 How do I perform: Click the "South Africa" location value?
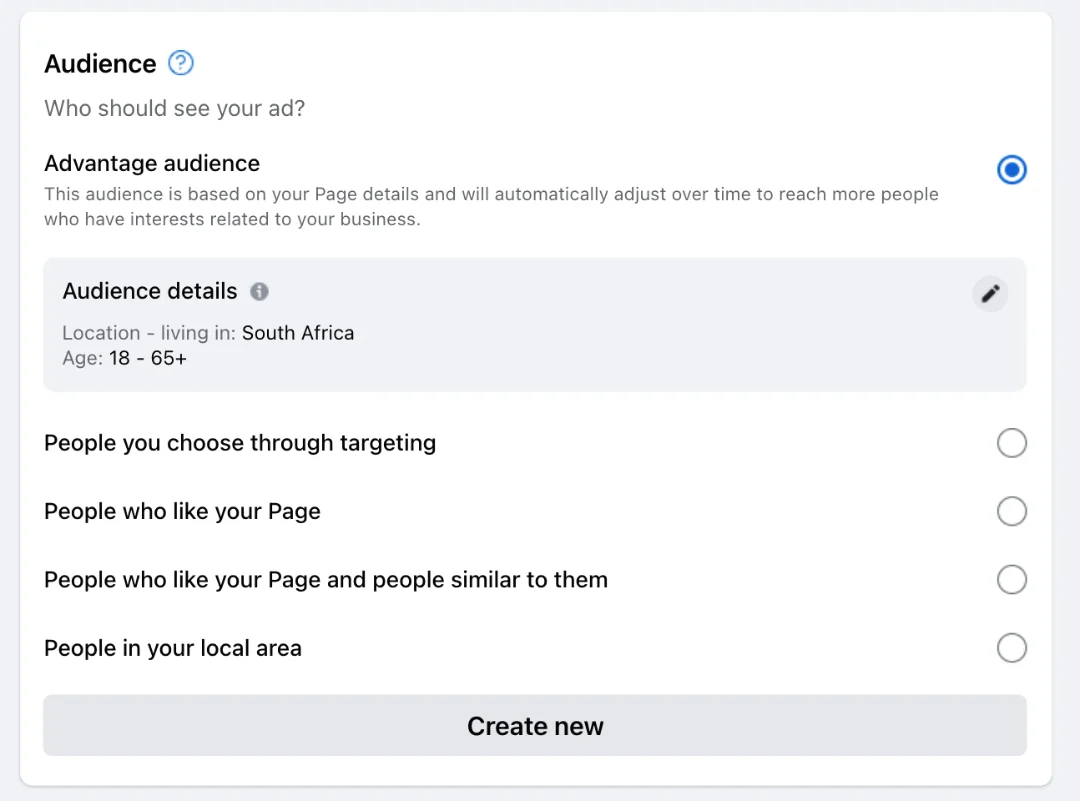(x=298, y=333)
